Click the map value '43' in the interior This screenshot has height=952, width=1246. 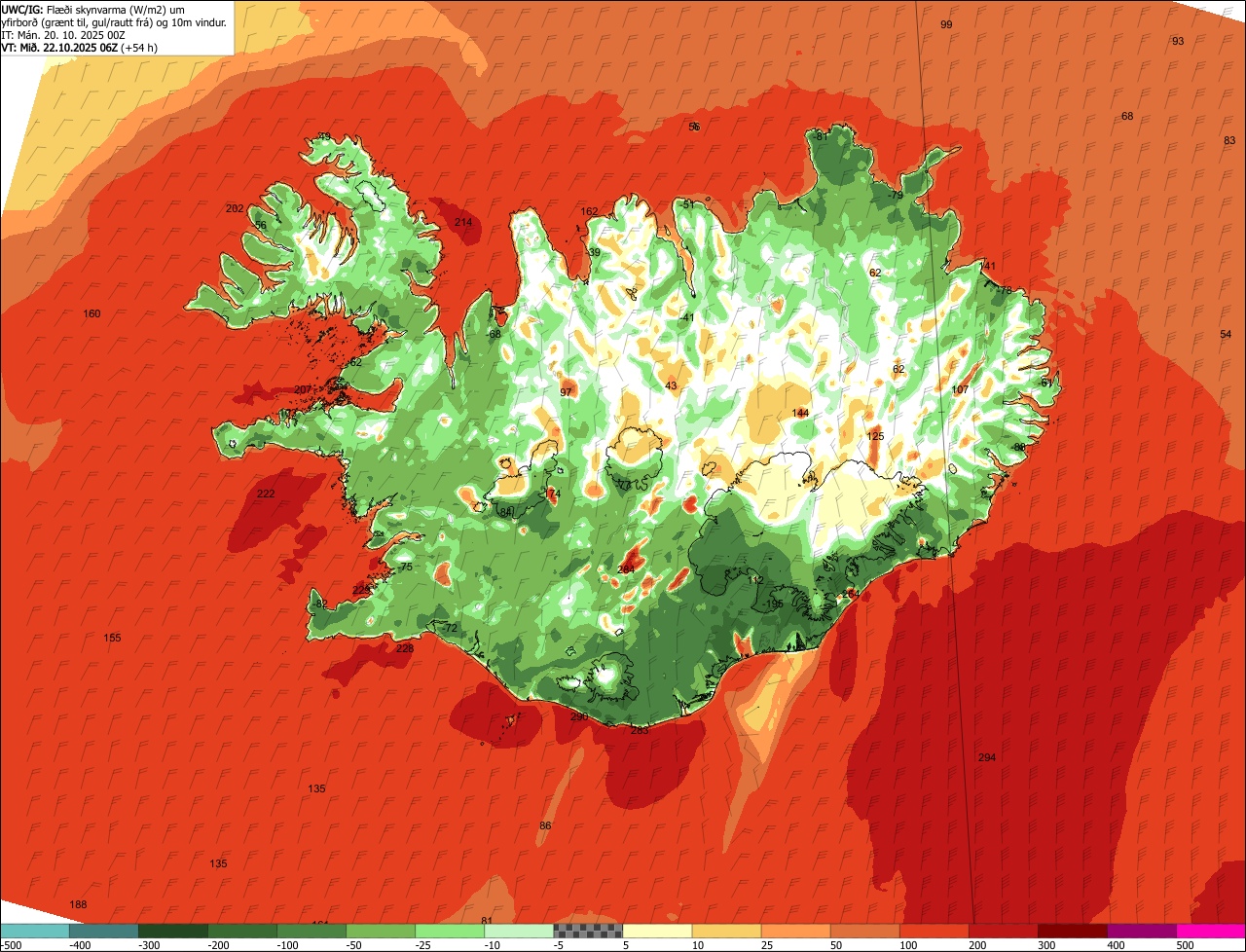tap(671, 385)
